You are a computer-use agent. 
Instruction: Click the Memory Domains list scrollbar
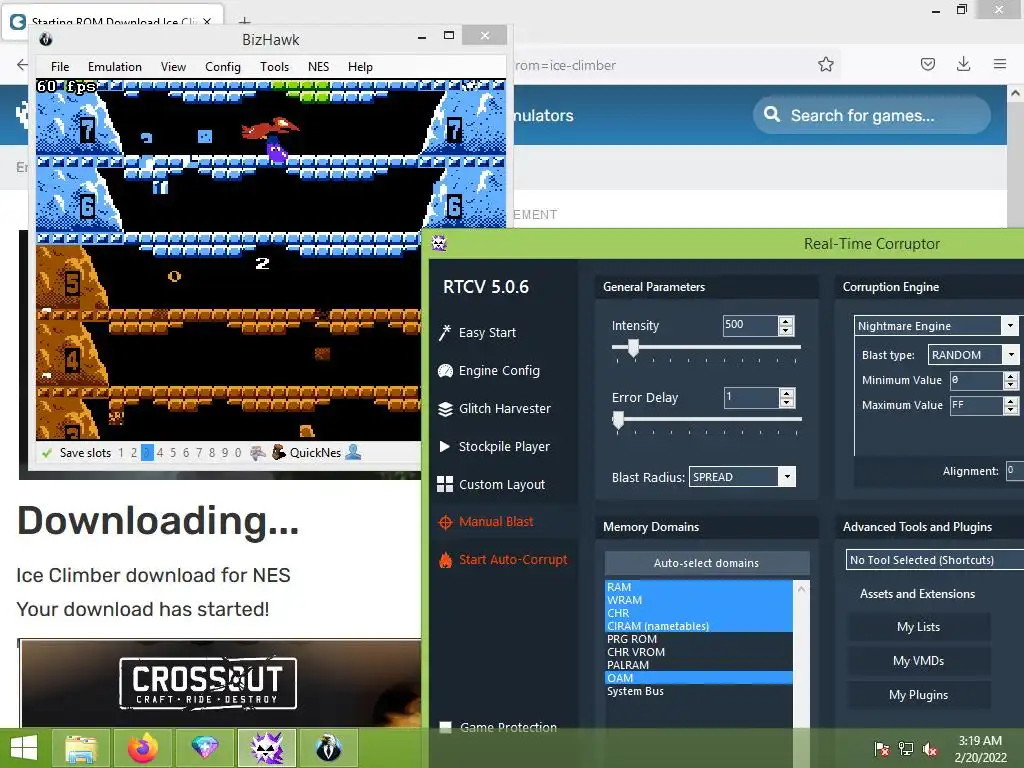click(801, 653)
